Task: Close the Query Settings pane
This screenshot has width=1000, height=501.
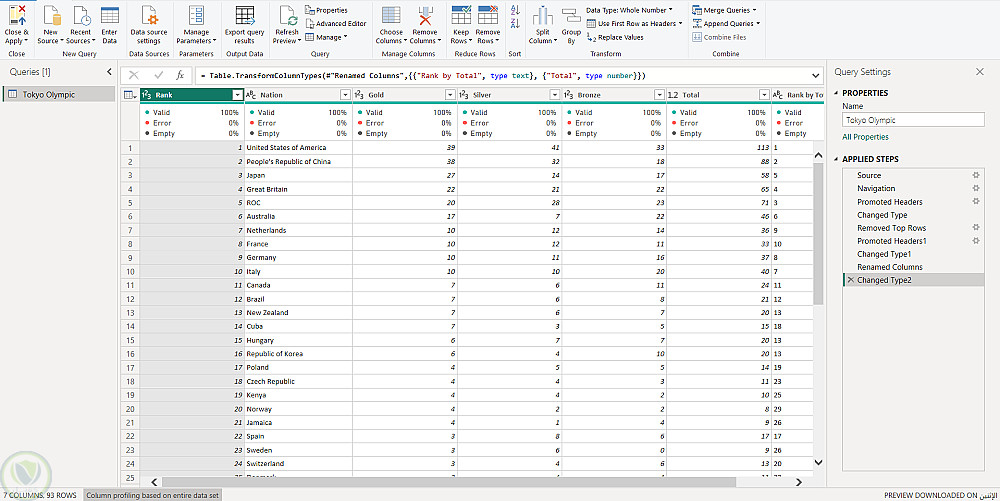Action: [980, 72]
